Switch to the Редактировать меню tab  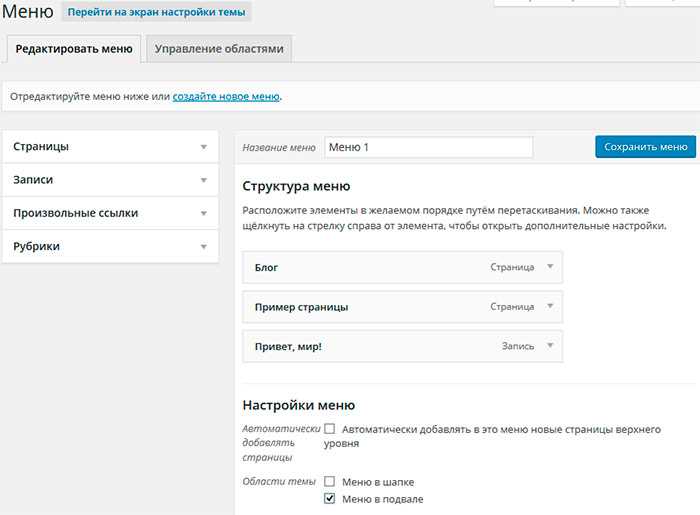coord(74,49)
